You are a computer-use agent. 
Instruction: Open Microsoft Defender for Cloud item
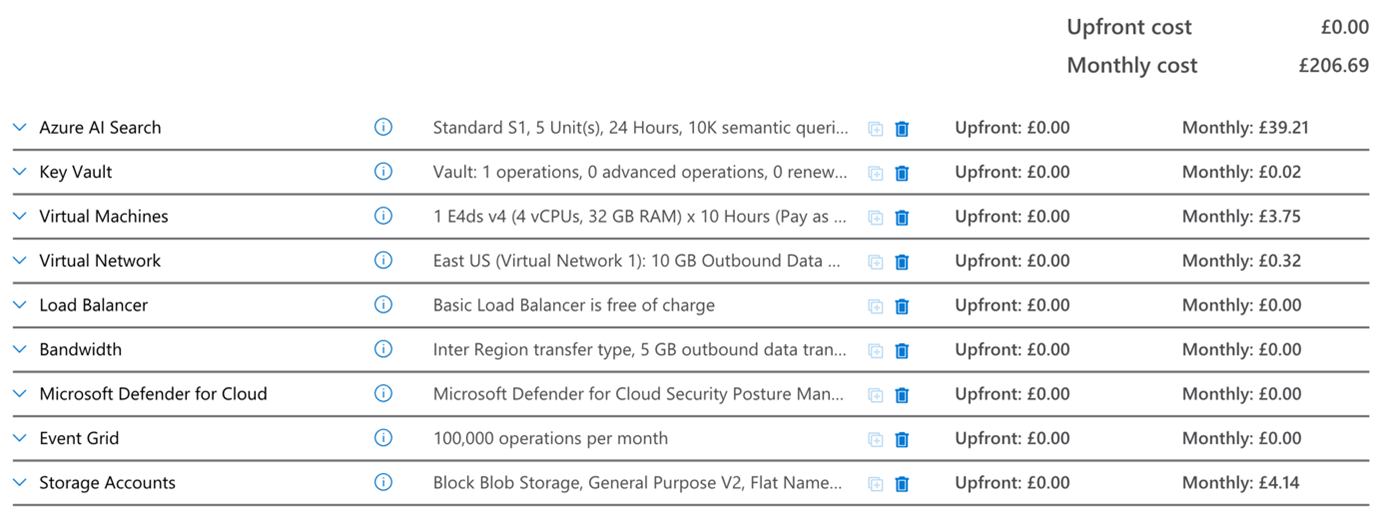click(x=153, y=394)
